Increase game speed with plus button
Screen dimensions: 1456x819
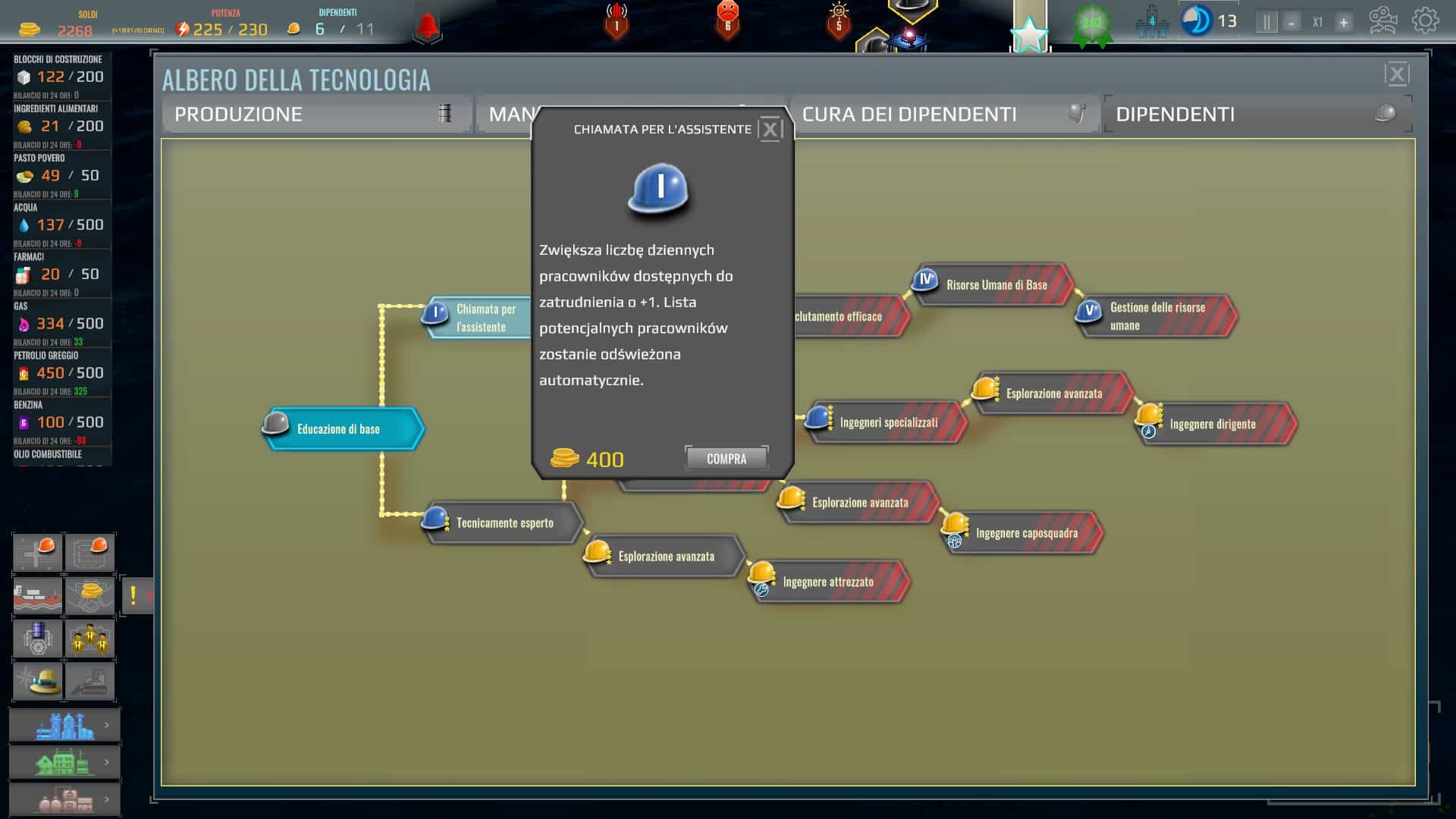pos(1343,23)
